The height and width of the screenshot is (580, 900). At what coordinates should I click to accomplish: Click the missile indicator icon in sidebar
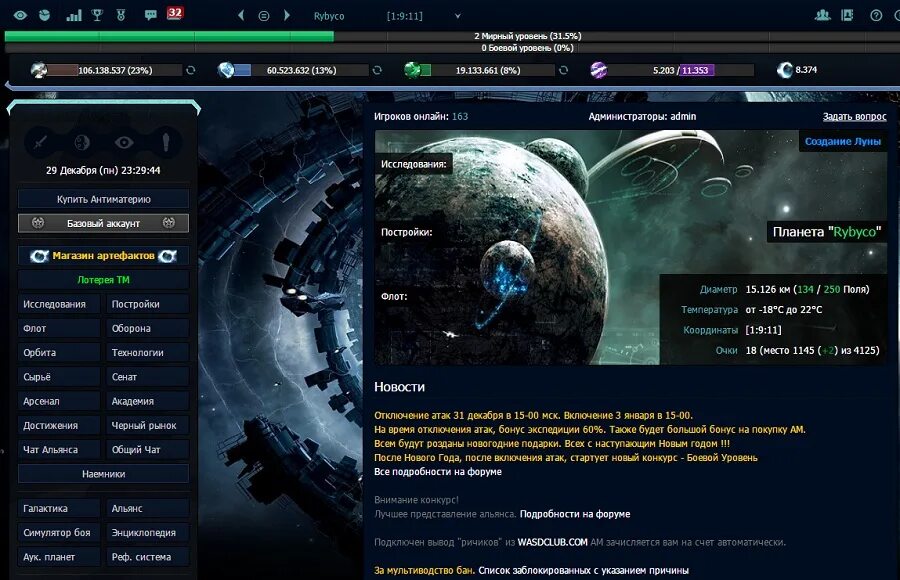[166, 142]
